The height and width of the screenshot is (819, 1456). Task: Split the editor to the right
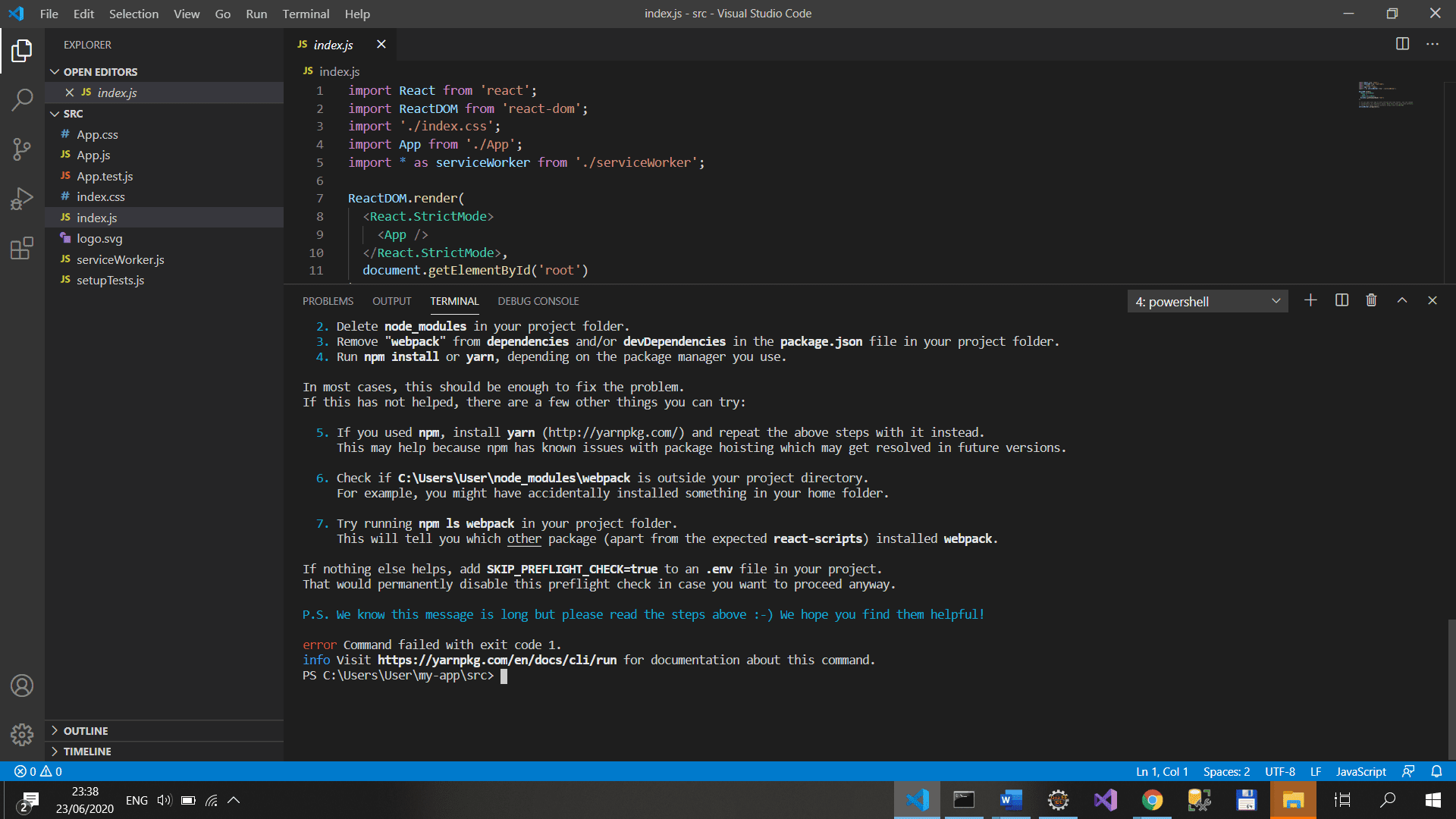[1402, 44]
